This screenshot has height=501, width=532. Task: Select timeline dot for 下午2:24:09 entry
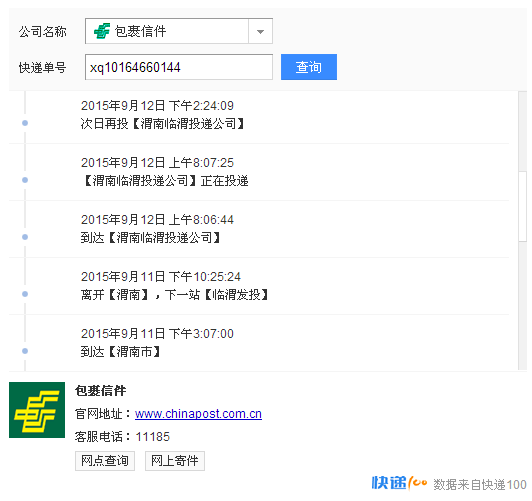tap(25, 123)
